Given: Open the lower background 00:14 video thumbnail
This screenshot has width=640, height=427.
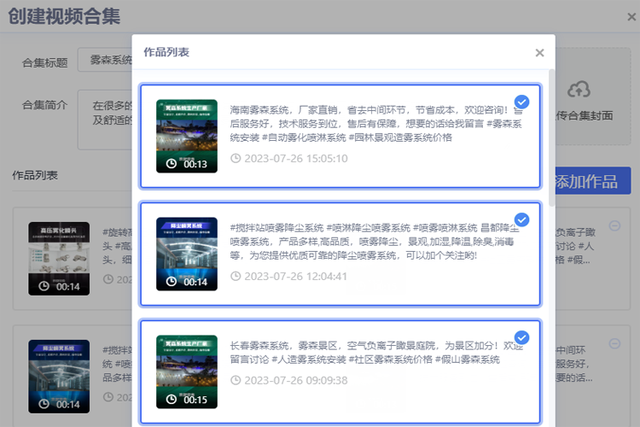Looking at the screenshot, I should coord(59,376).
